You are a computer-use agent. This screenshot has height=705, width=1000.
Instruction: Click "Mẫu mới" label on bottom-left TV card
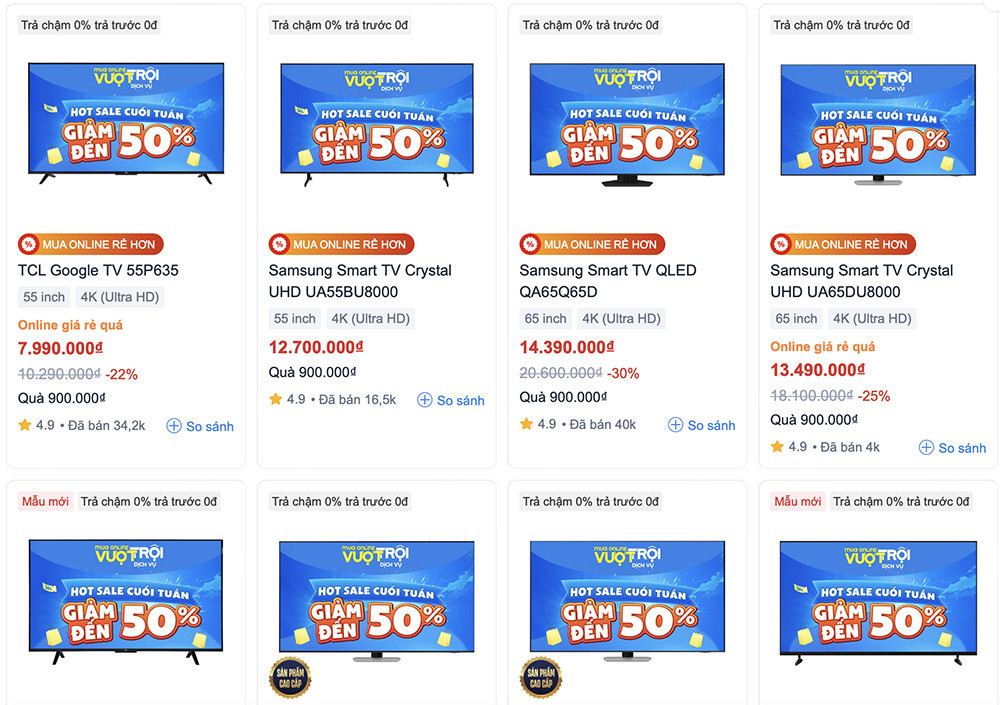pos(45,501)
